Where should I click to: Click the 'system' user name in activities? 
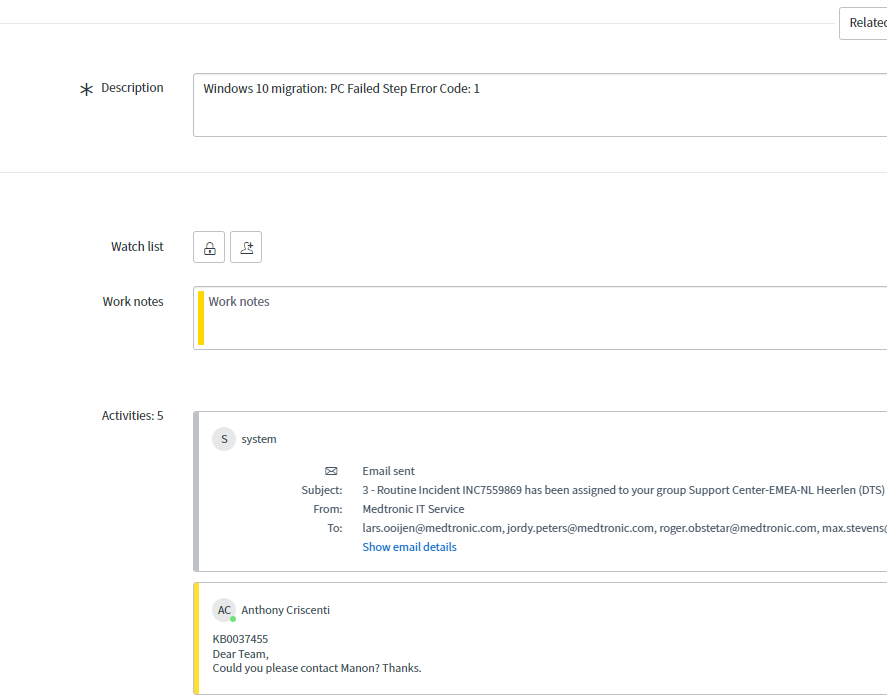click(259, 439)
